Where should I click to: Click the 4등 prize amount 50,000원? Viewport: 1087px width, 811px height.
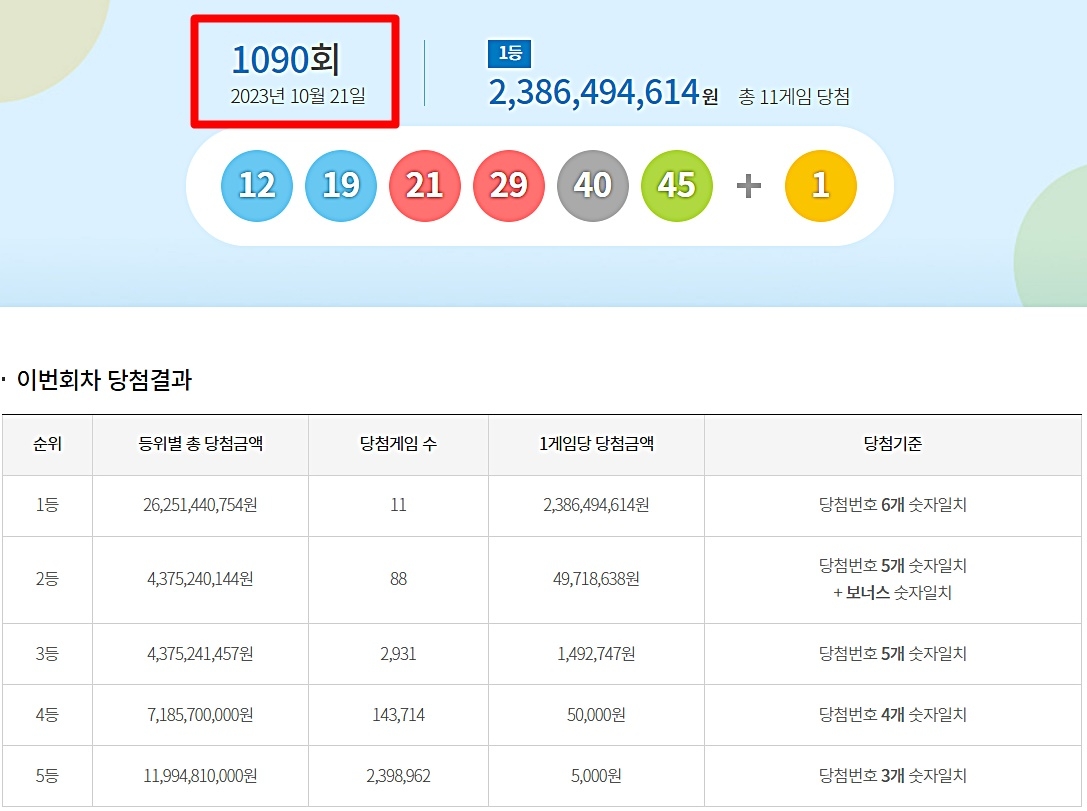click(596, 715)
